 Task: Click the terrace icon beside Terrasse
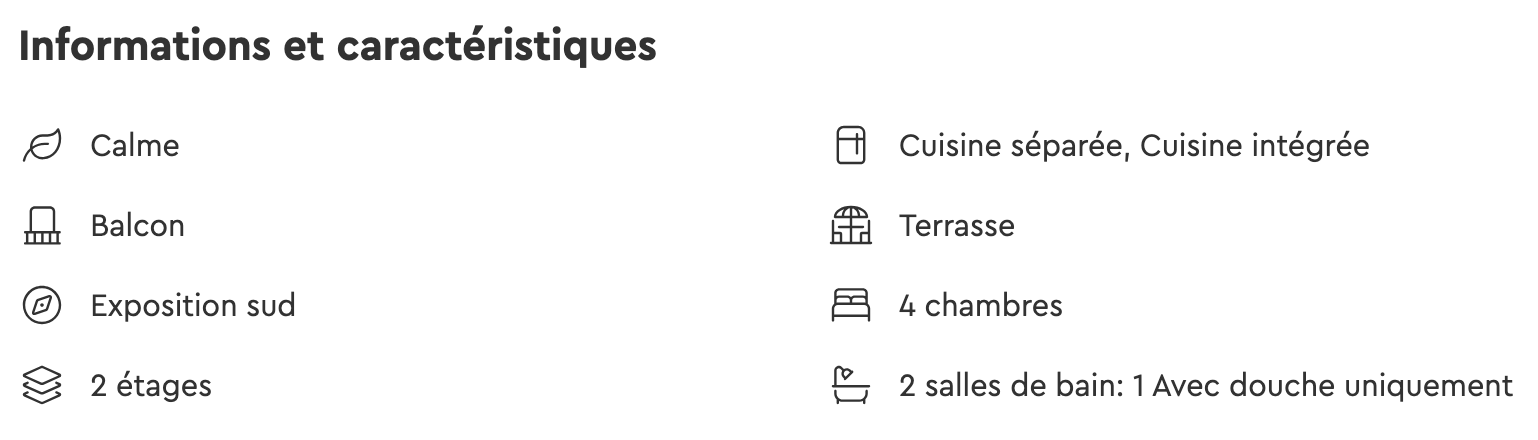click(851, 226)
